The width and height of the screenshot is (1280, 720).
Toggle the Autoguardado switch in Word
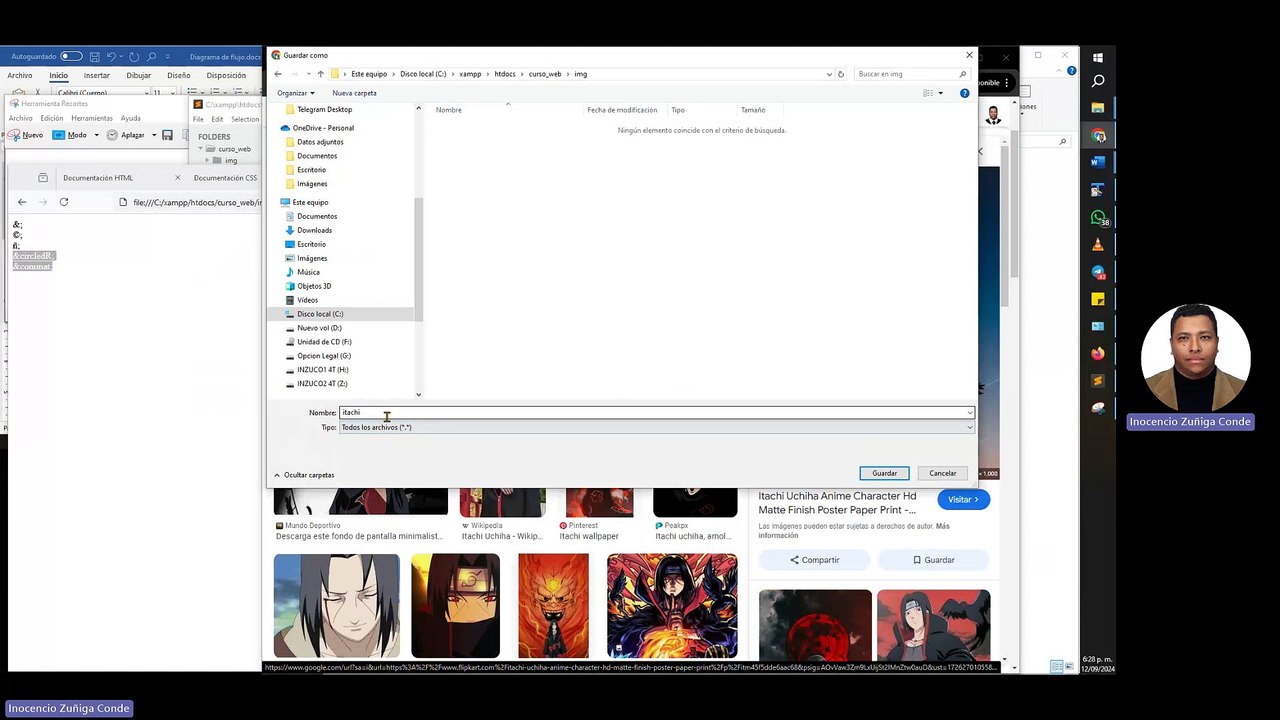click(x=71, y=57)
